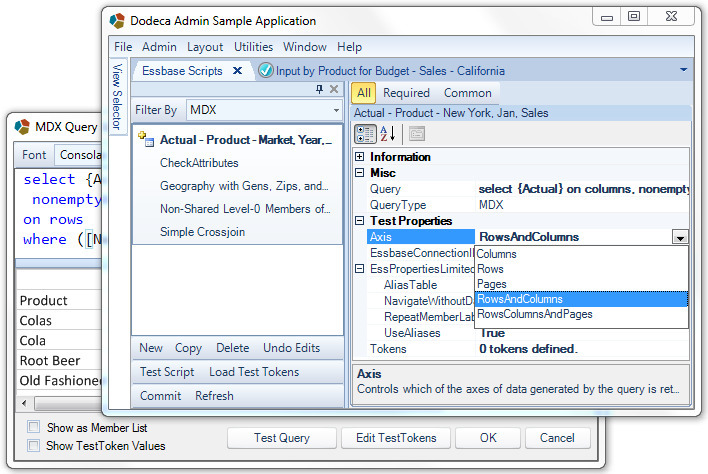The width and height of the screenshot is (708, 474).
Task: Check Show TestToken Values checkbox
Action: [33, 446]
